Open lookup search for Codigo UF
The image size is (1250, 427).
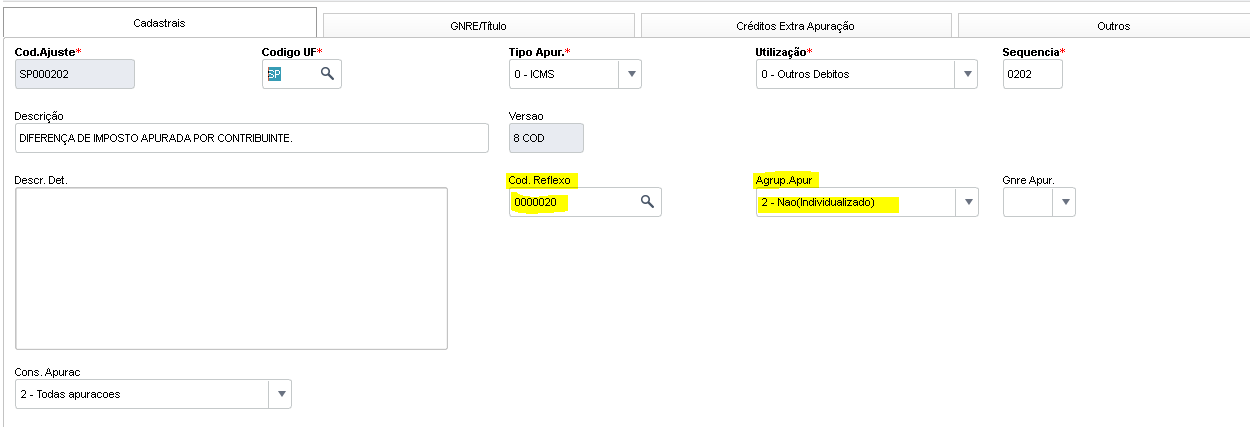pos(327,74)
